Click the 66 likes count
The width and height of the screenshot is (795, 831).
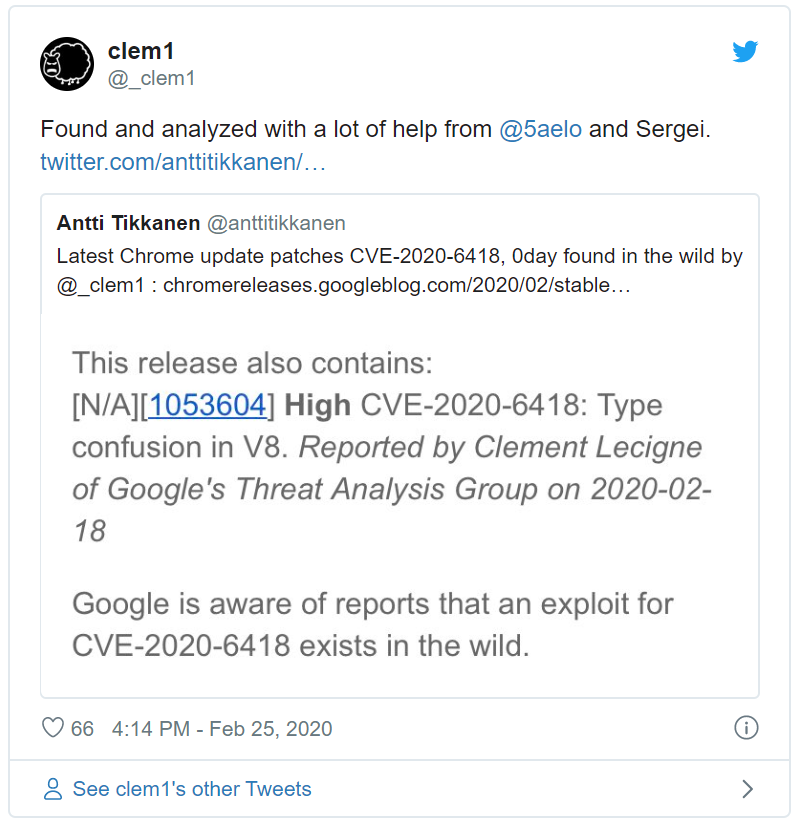point(82,729)
